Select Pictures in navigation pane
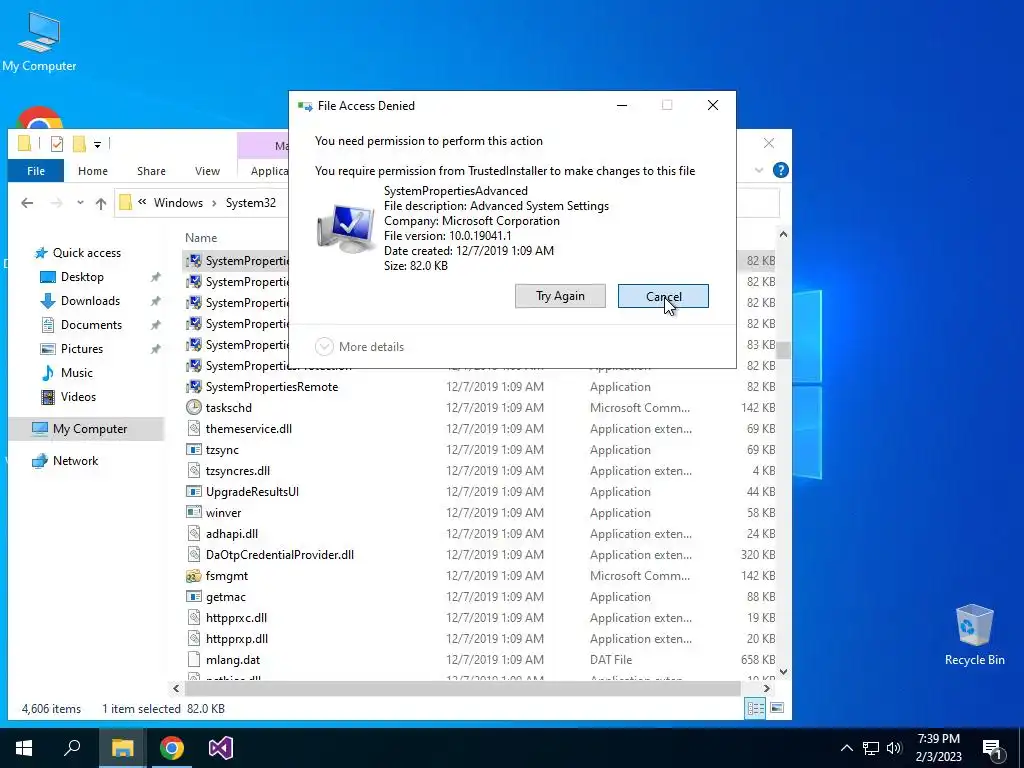 pos(82,349)
